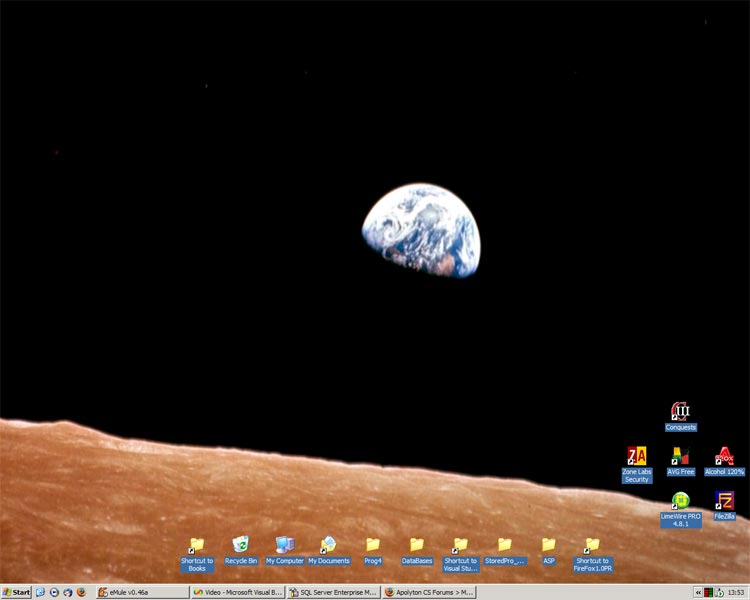This screenshot has height=600, width=750.
Task: Select the Zone Labs Security icon
Action: (x=636, y=457)
